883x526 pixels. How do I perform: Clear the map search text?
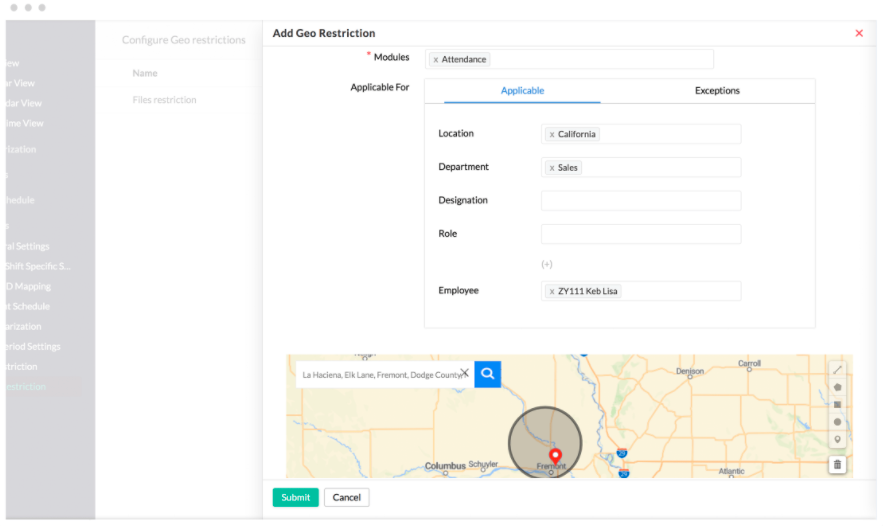[464, 374]
